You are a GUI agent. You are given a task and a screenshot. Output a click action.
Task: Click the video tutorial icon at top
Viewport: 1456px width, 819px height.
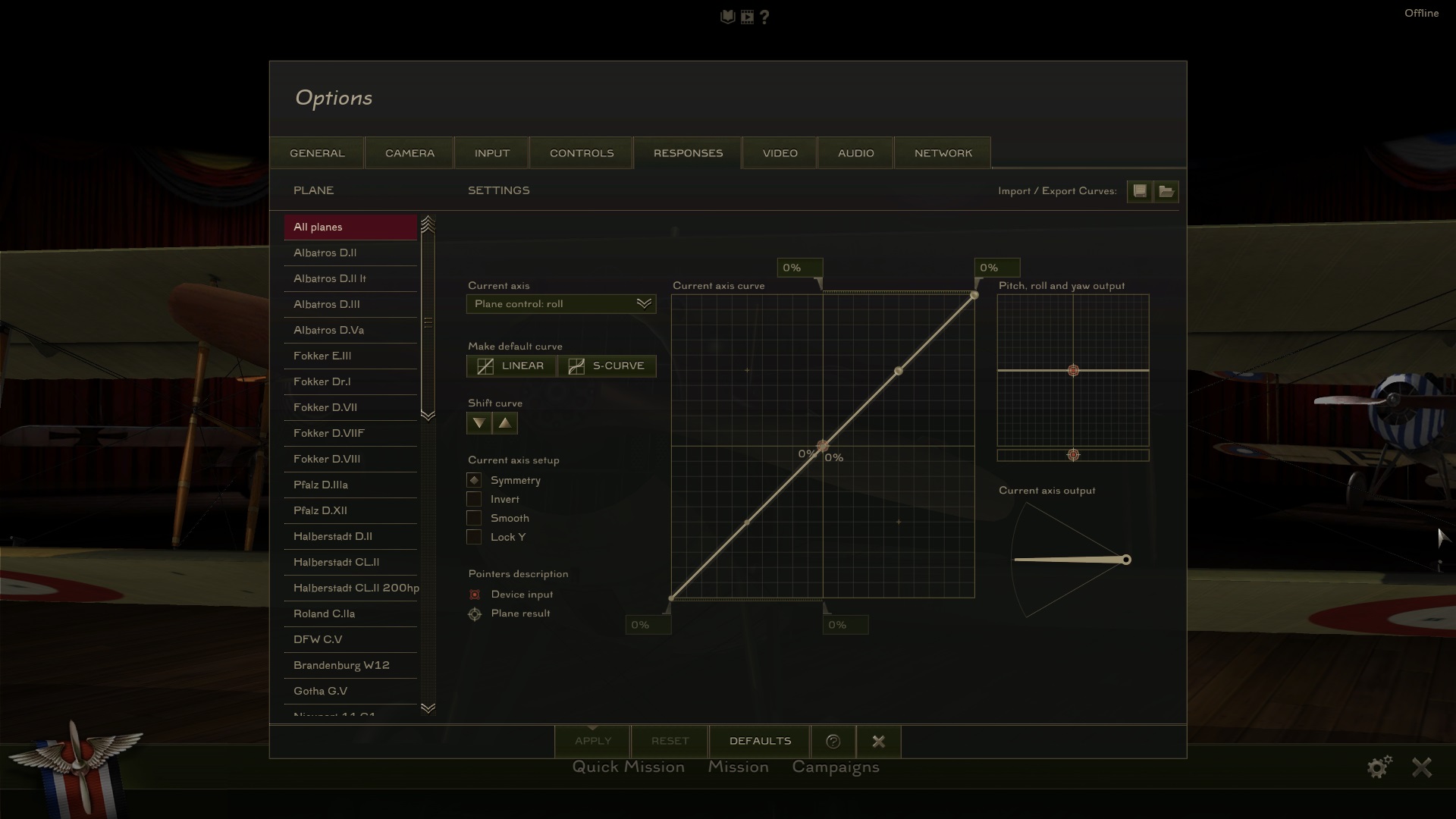click(x=747, y=17)
